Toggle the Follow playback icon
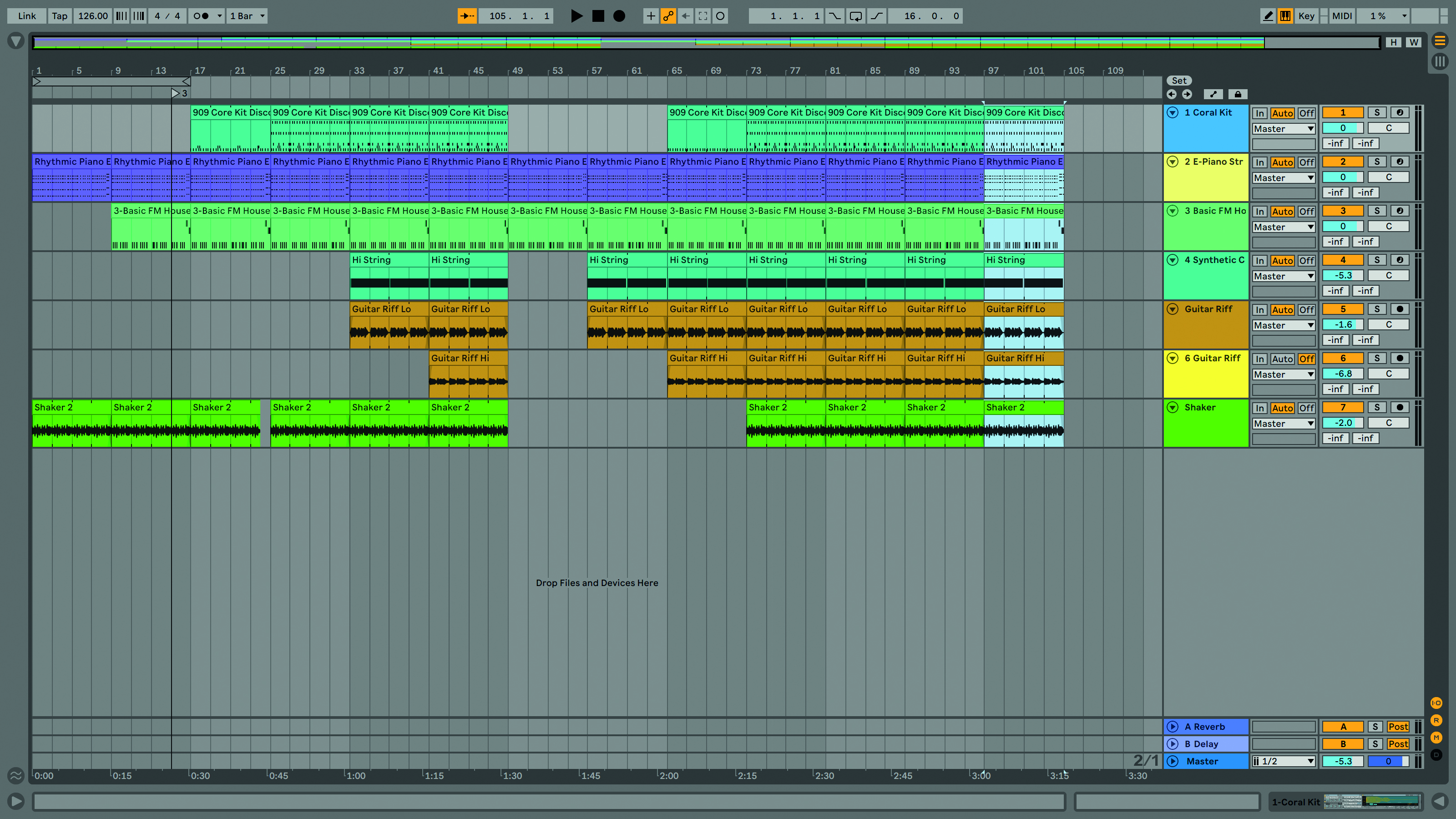This screenshot has height=819, width=1456. [467, 16]
